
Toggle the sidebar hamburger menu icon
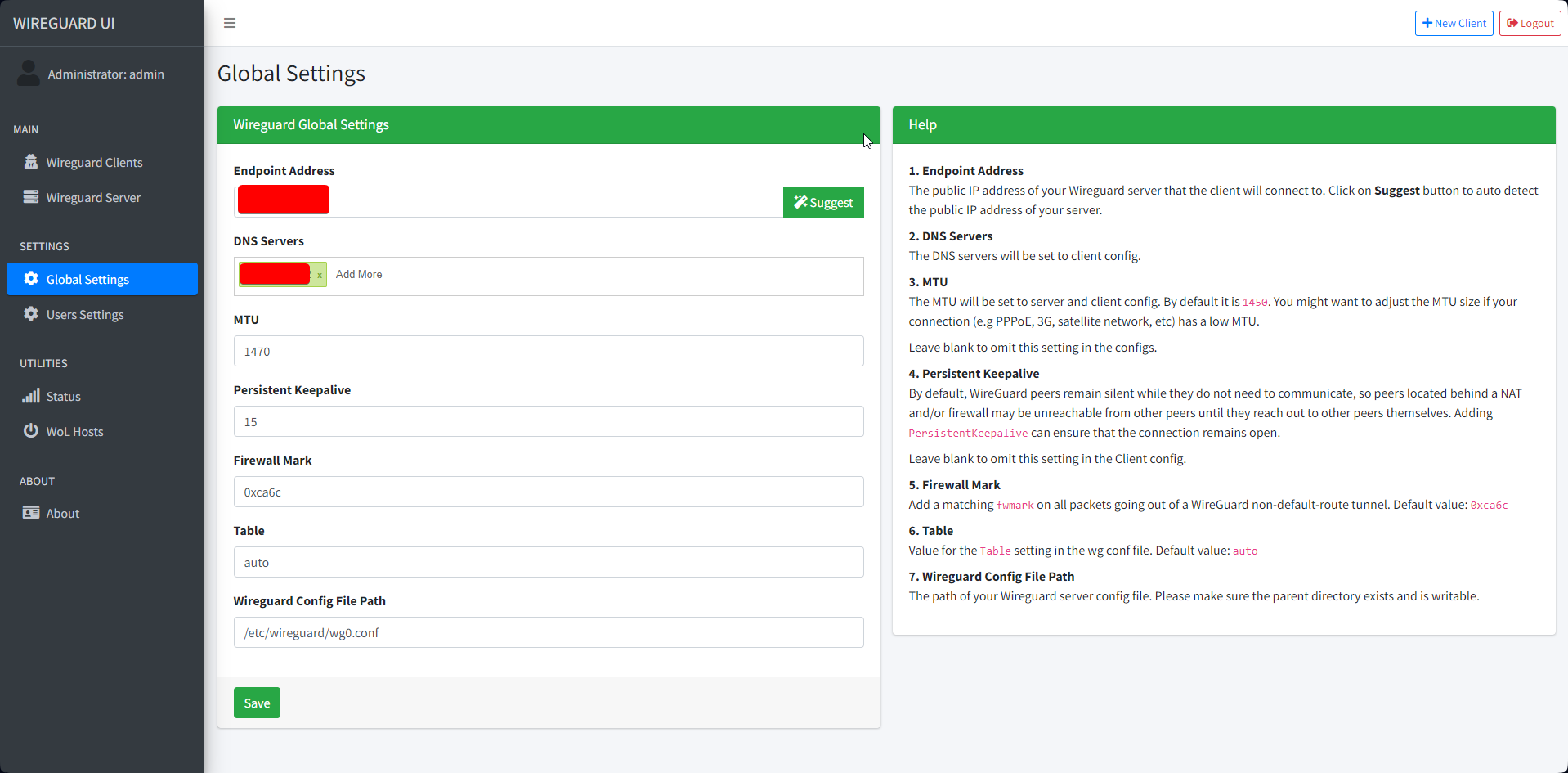tap(230, 23)
